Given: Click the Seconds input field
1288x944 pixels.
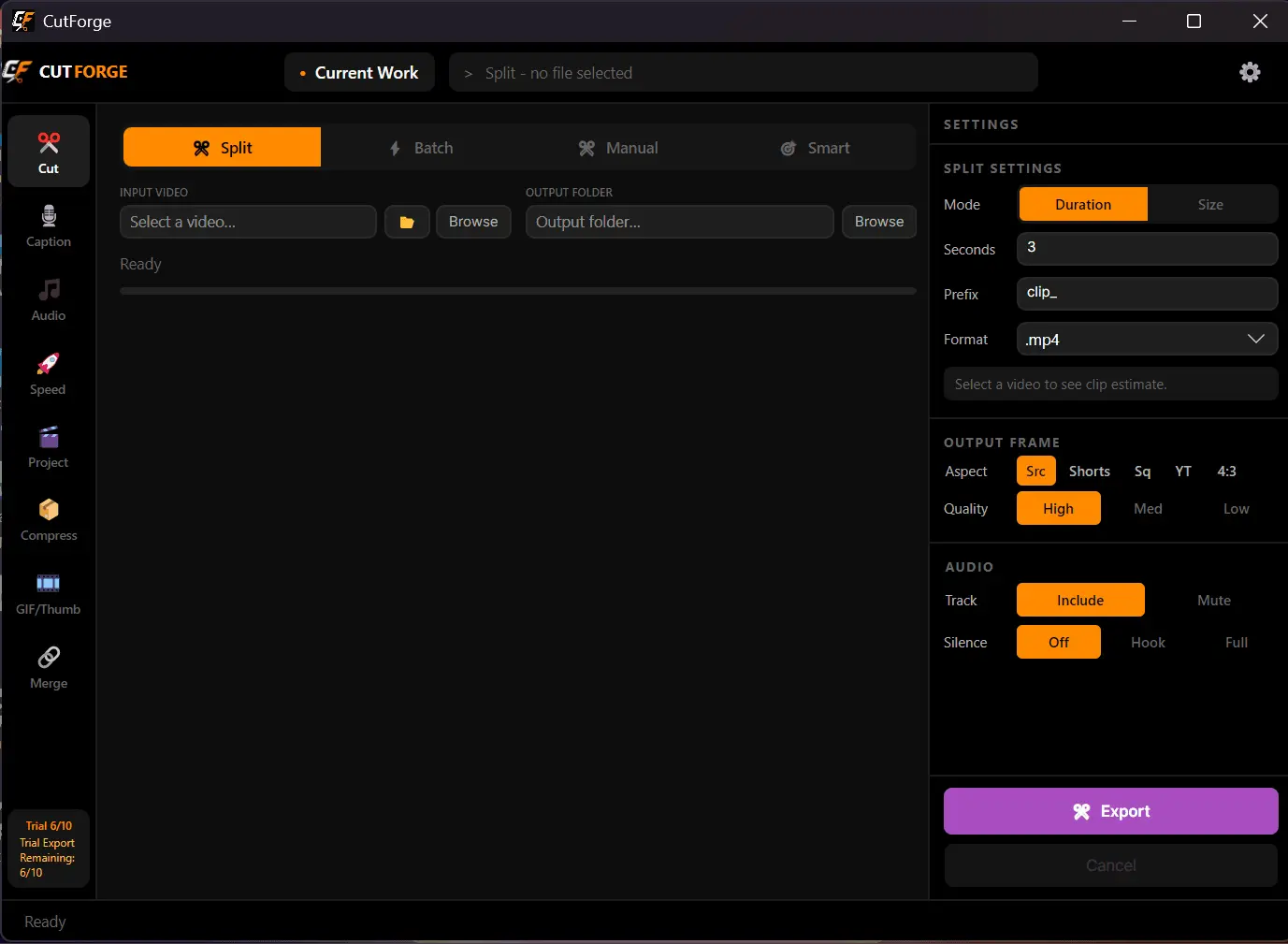Looking at the screenshot, I should 1147,249.
